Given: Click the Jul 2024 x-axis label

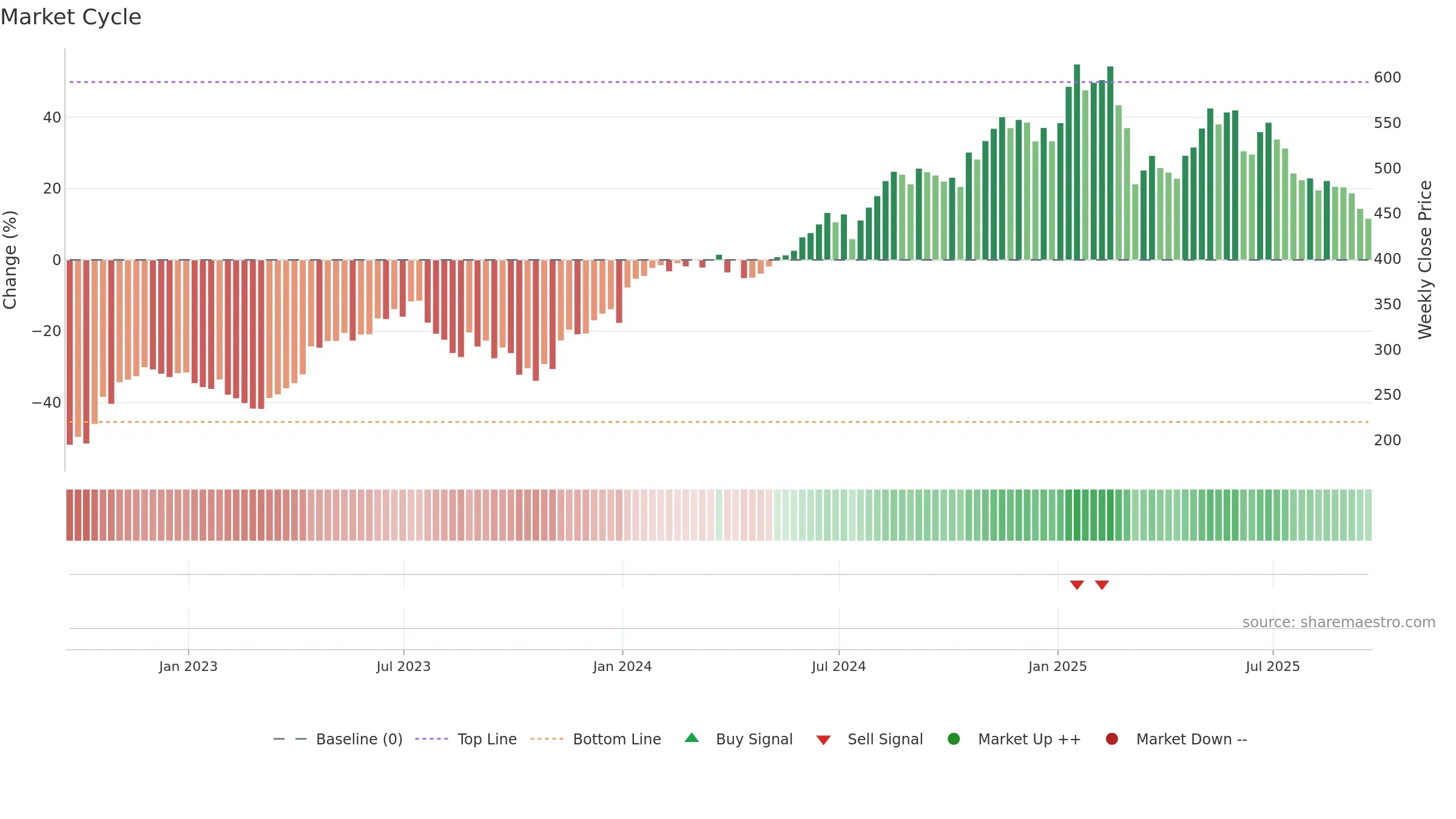Looking at the screenshot, I should 839,667.
